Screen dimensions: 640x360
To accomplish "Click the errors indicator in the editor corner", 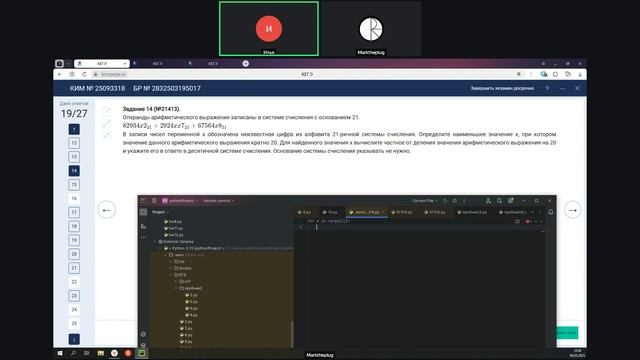I will (x=529, y=222).
